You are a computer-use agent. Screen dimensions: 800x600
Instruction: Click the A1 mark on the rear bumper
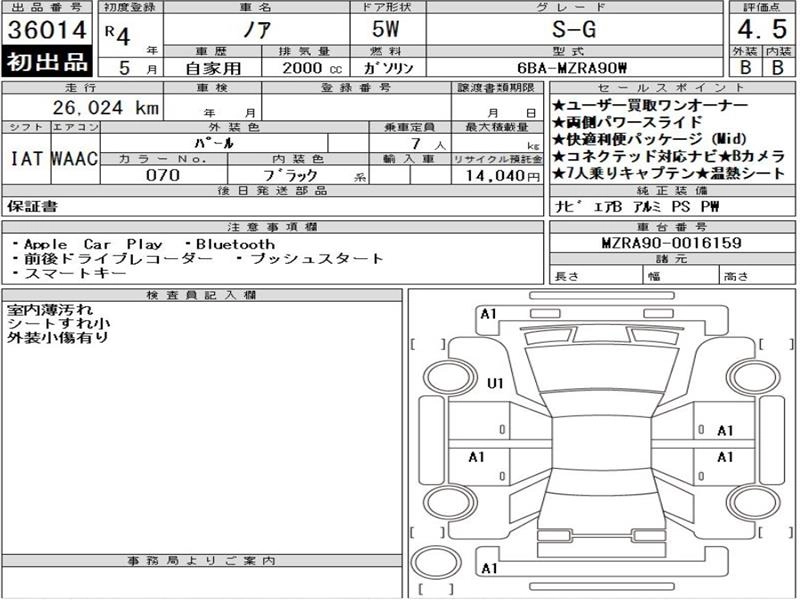point(489,568)
